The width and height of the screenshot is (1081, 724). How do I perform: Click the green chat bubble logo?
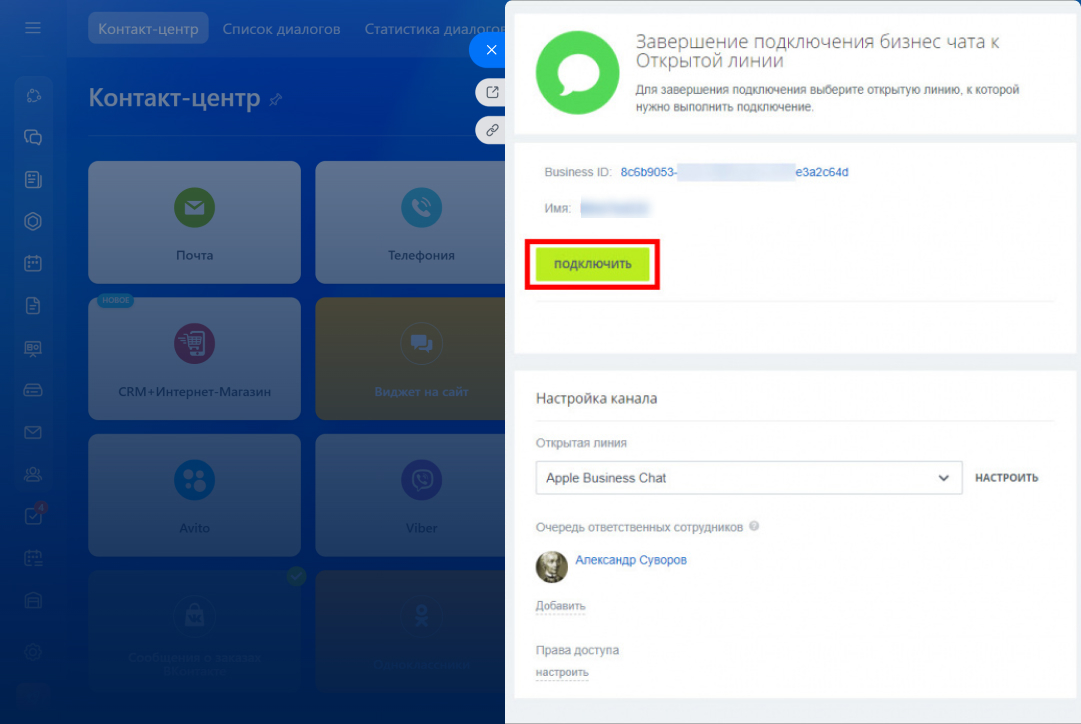(x=577, y=72)
